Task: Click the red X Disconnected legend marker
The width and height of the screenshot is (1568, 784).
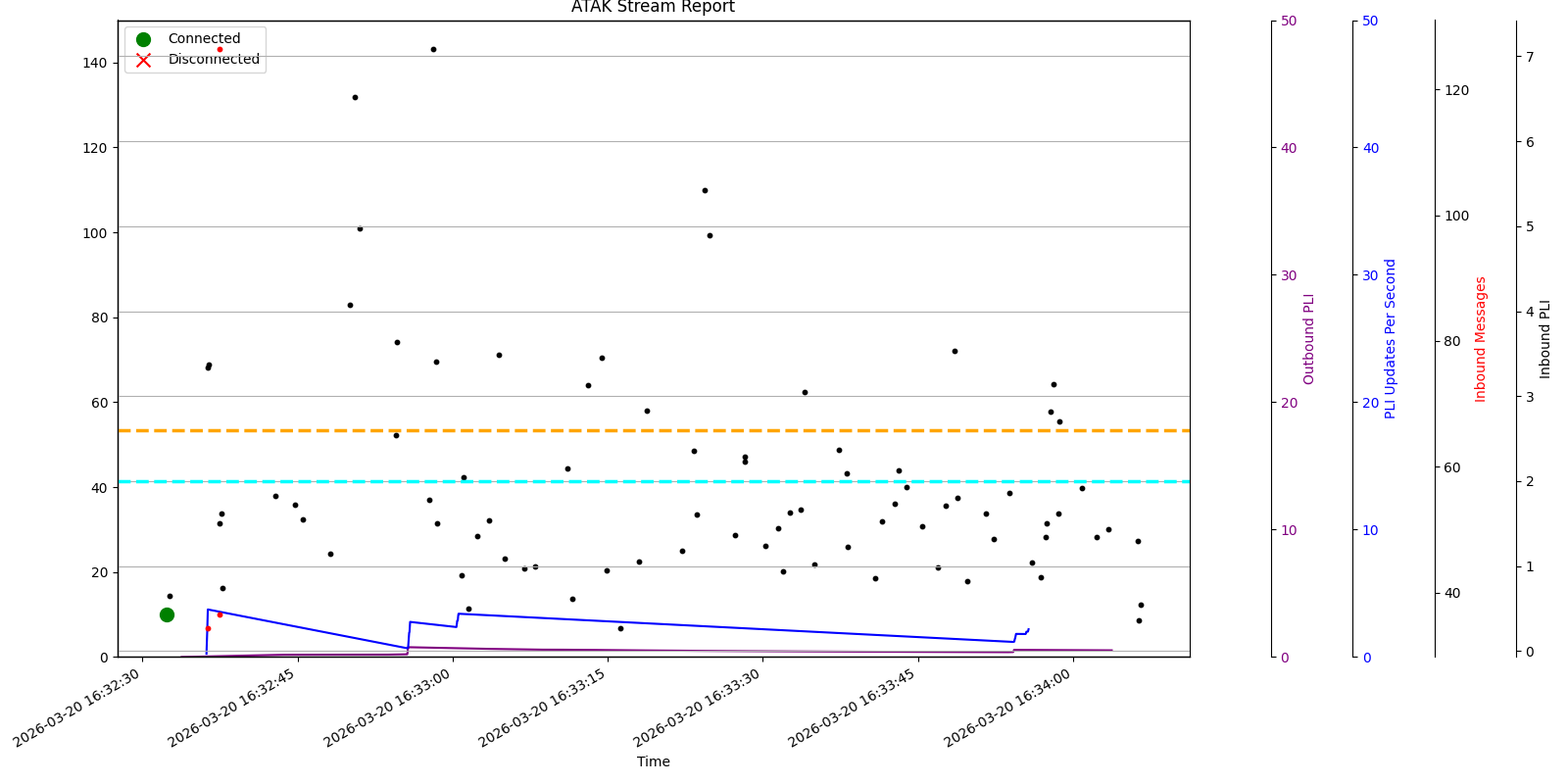Action: (143, 60)
